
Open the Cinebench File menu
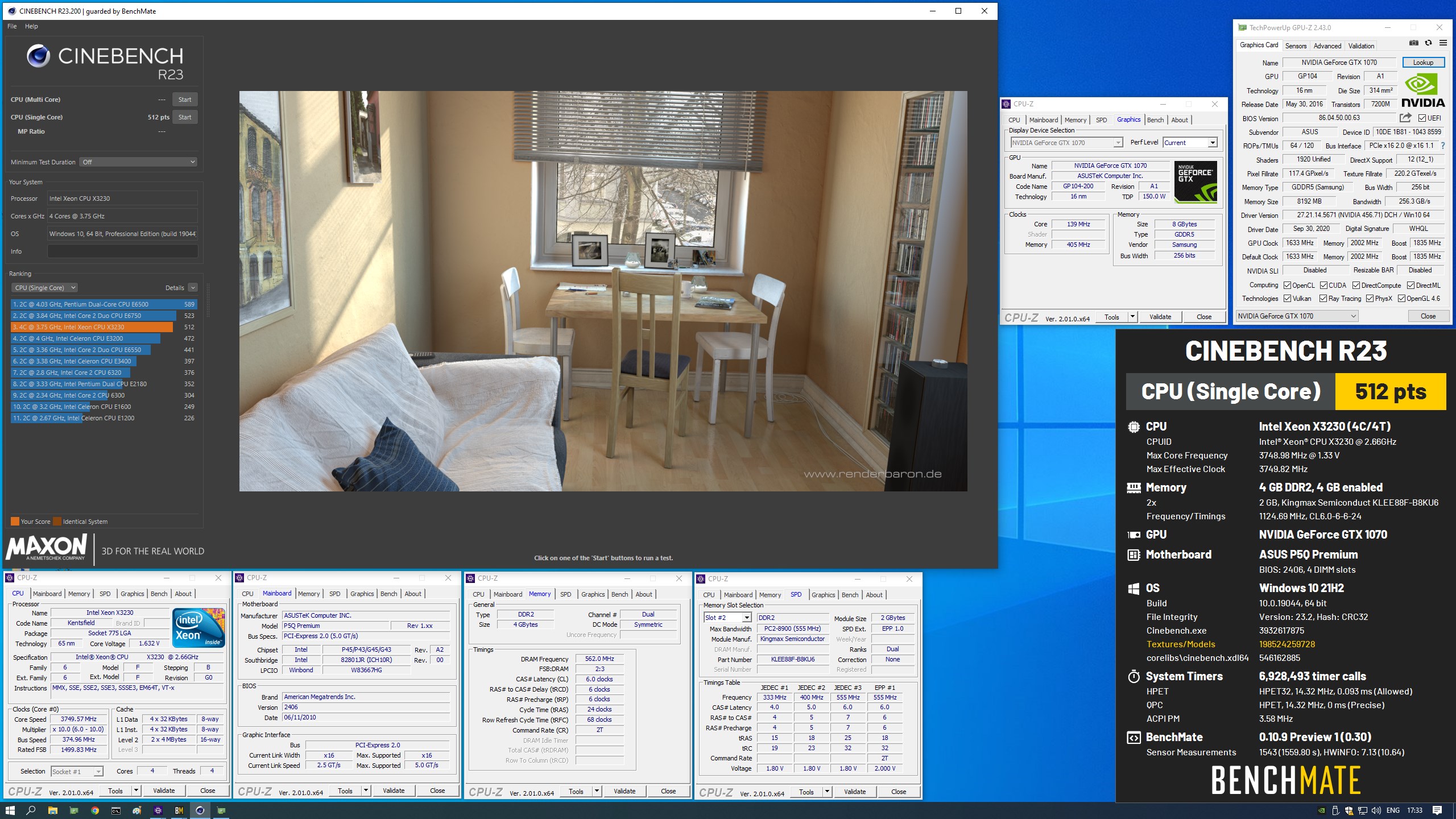[12, 26]
